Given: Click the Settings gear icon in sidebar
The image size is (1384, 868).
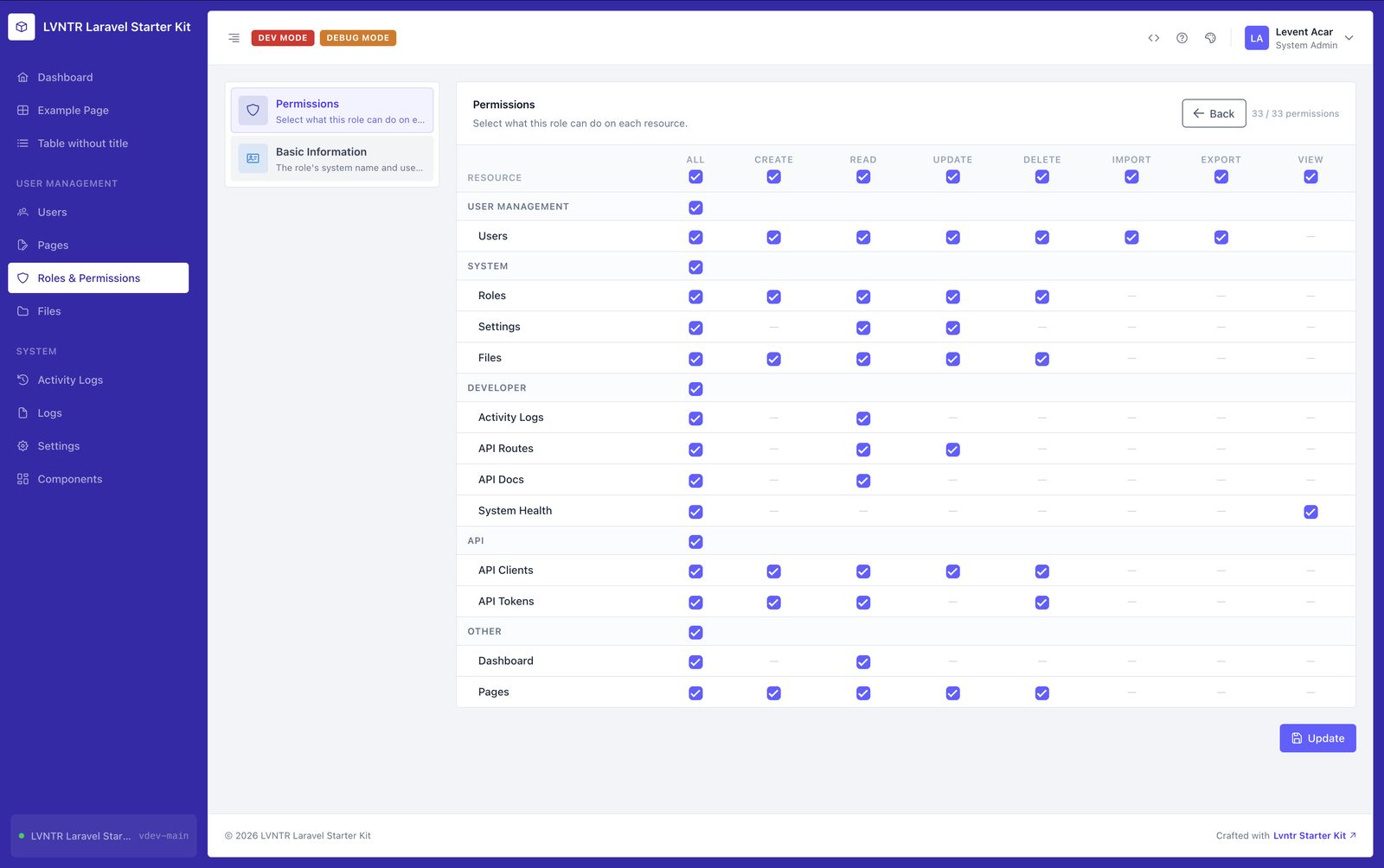Looking at the screenshot, I should (x=23, y=446).
